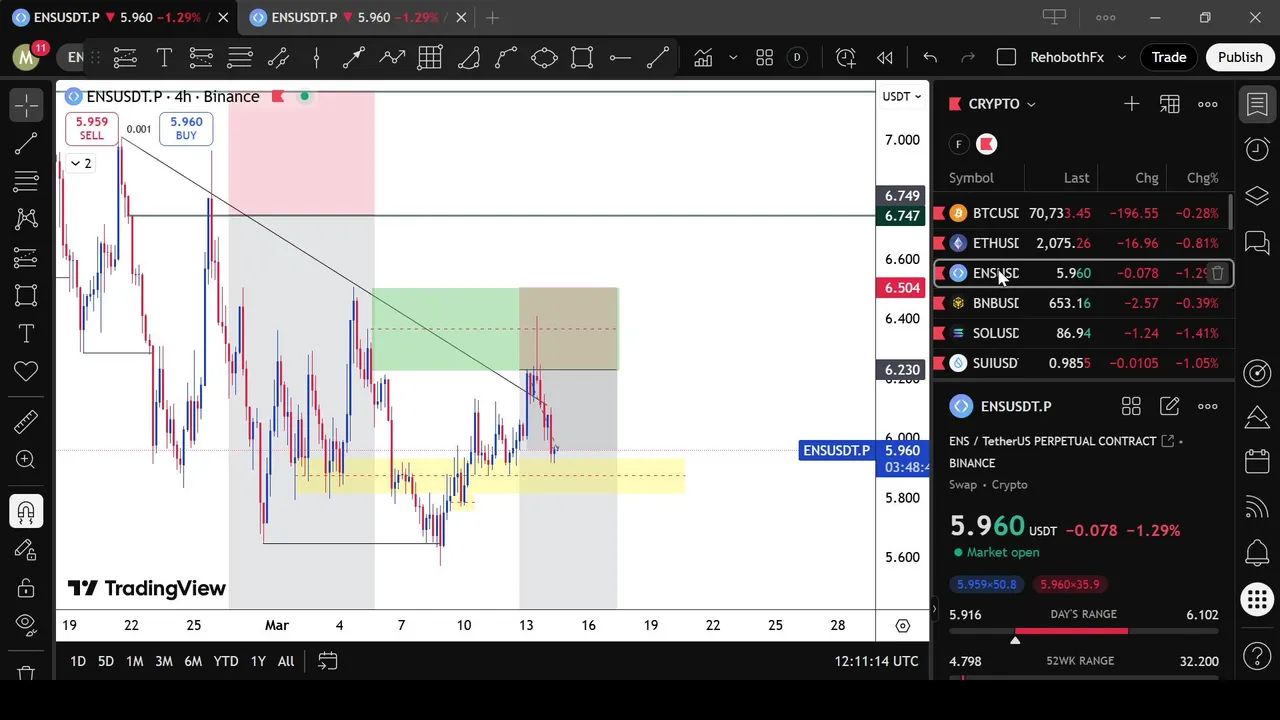Viewport: 1280px width, 720px height.
Task: Open a new tab with plus icon
Action: click(x=492, y=17)
